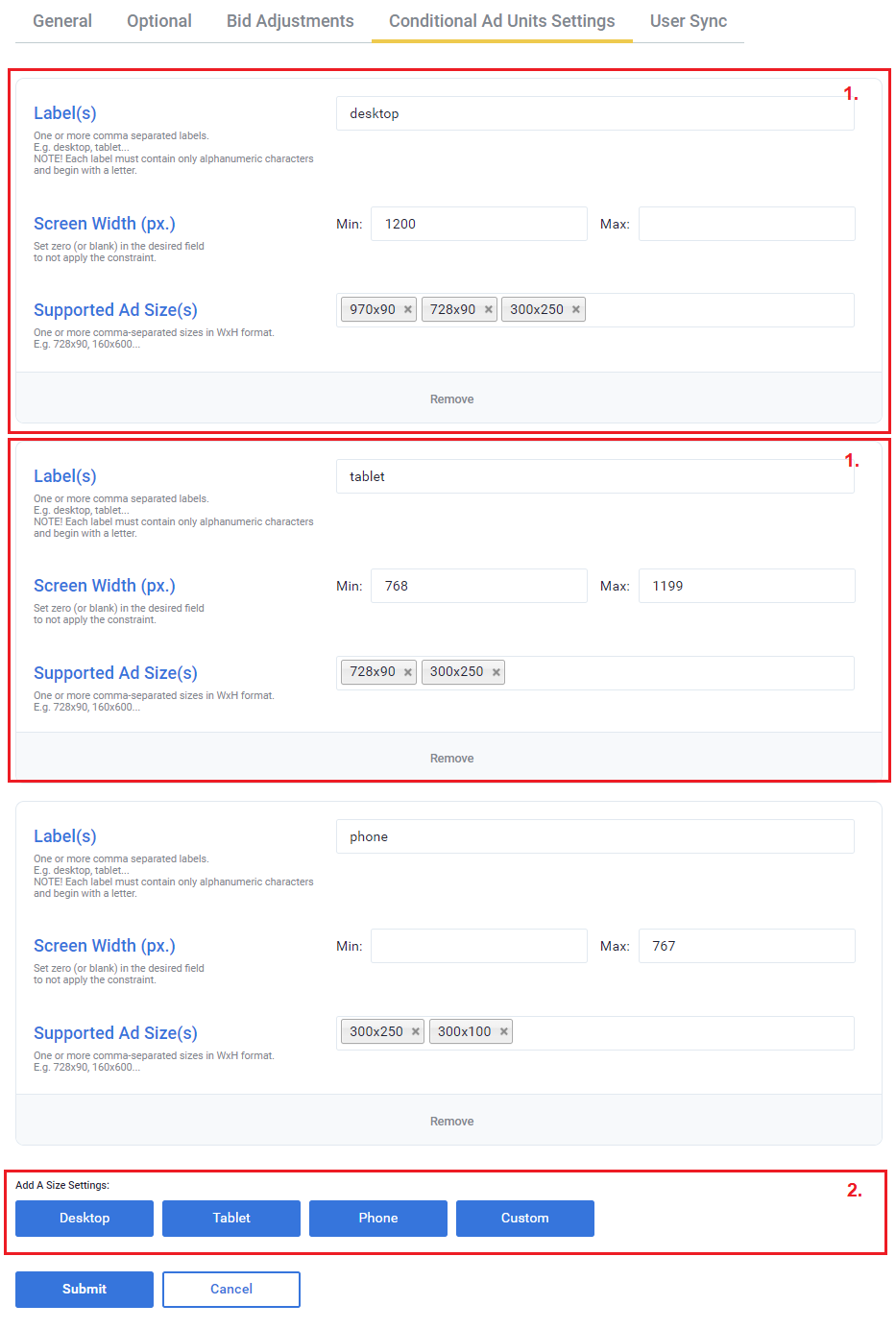Remove 728x90 tag from tablet sizes
896x1329 pixels.
408,672
